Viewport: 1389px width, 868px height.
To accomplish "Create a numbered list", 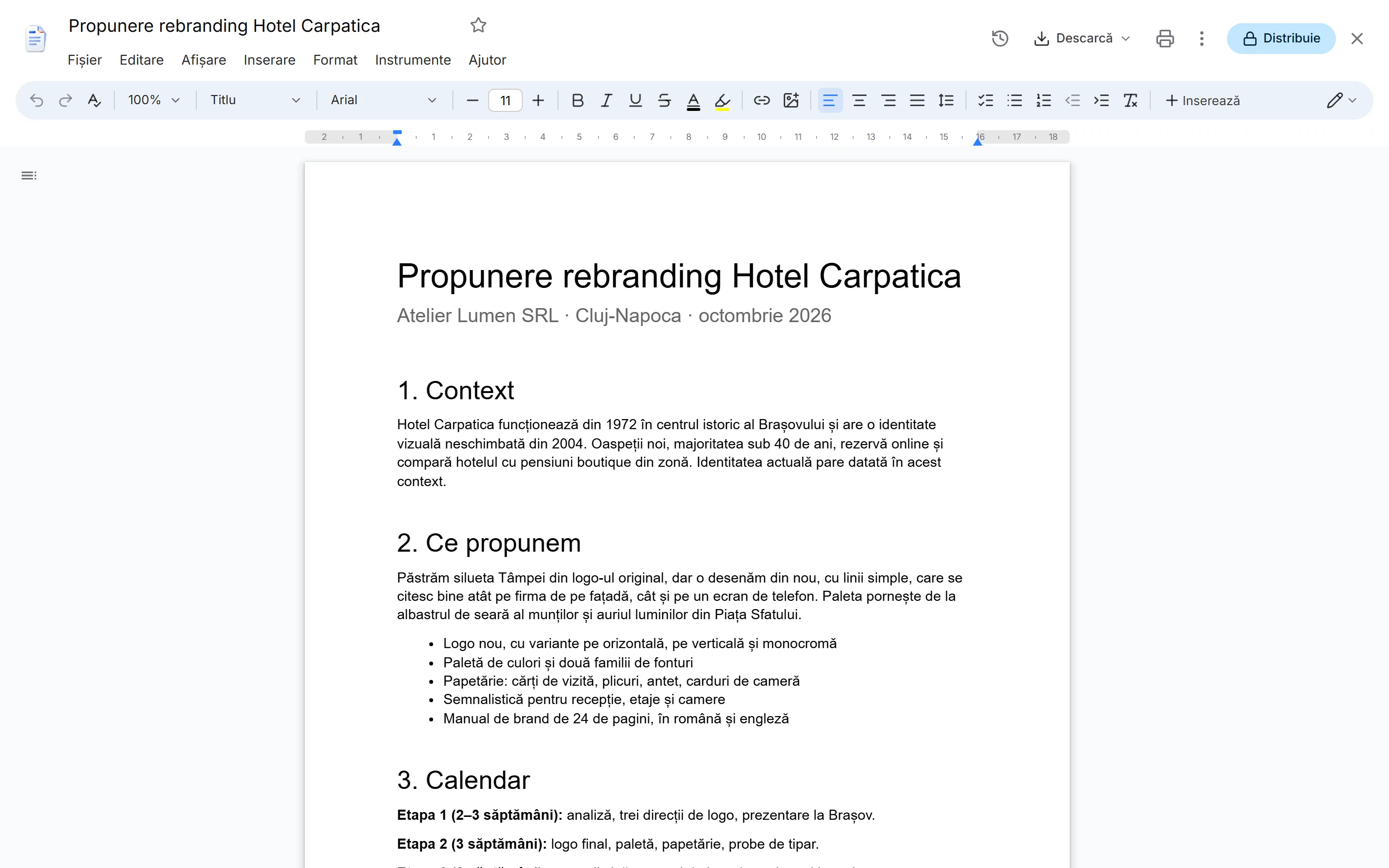I will pyautogui.click(x=1044, y=100).
